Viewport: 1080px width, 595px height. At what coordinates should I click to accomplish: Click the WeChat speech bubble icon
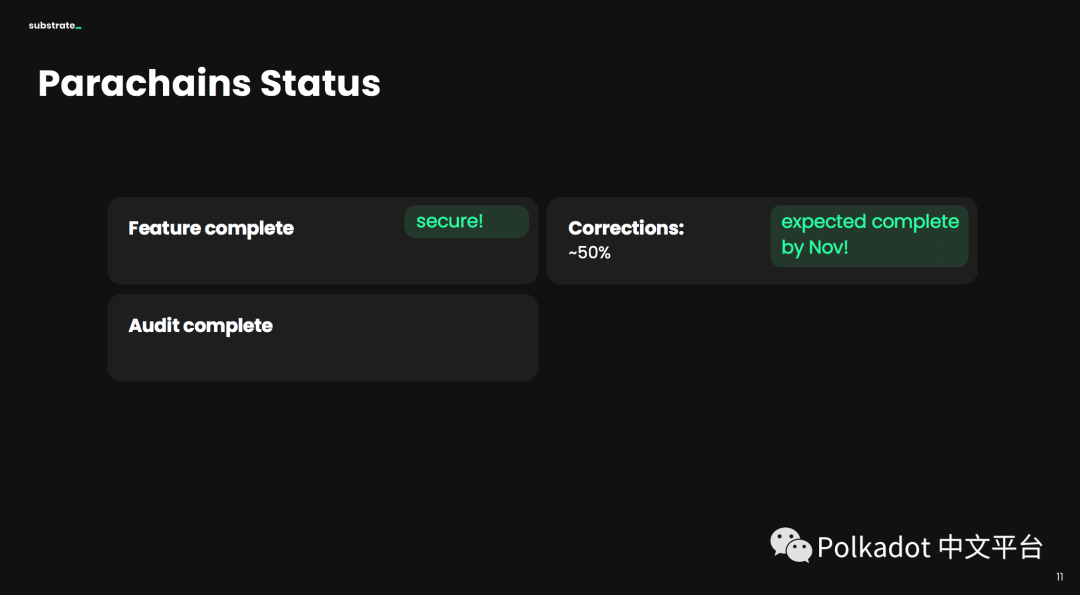(791, 545)
